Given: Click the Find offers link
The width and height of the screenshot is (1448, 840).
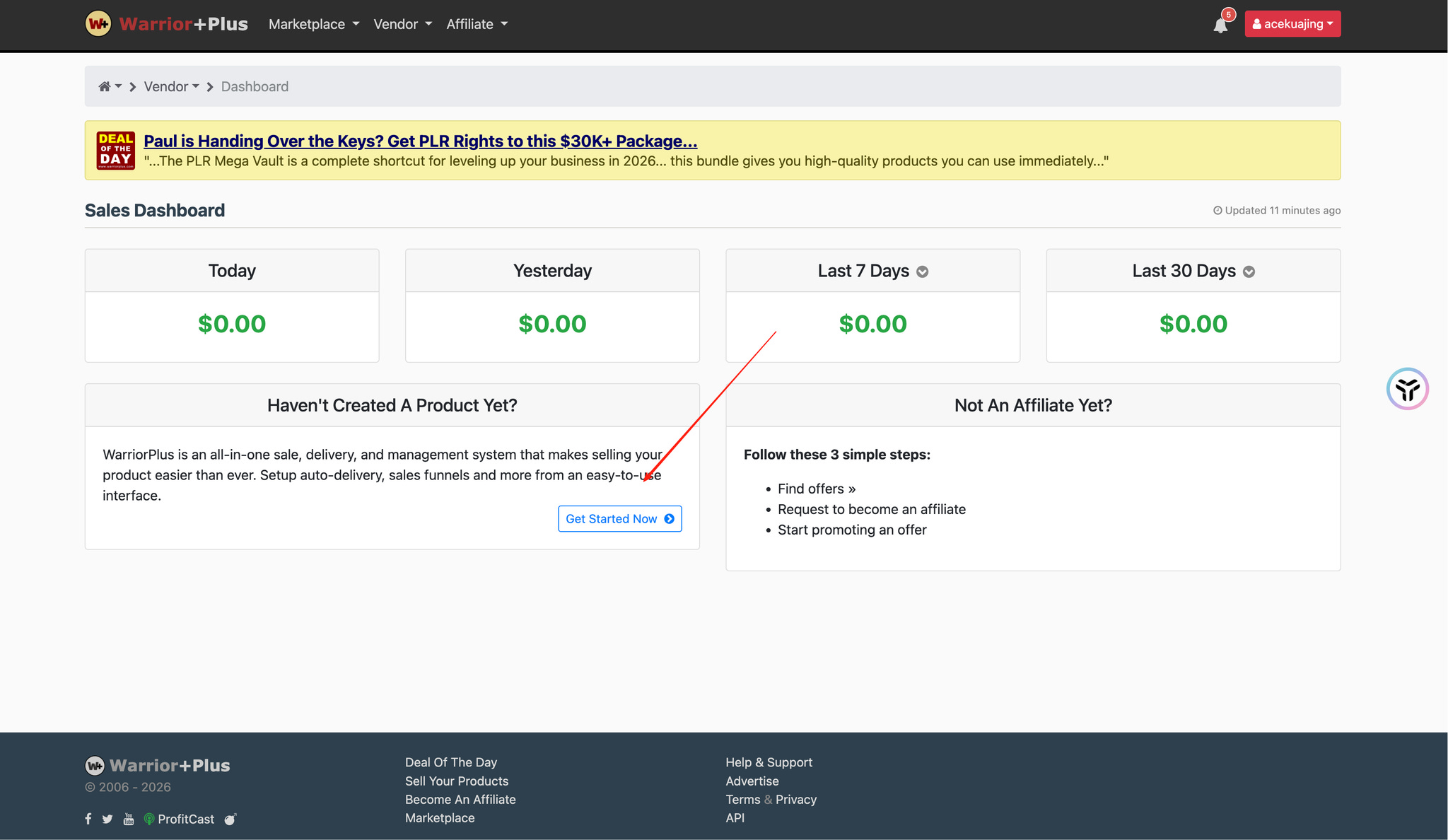Looking at the screenshot, I should pyautogui.click(x=817, y=489).
